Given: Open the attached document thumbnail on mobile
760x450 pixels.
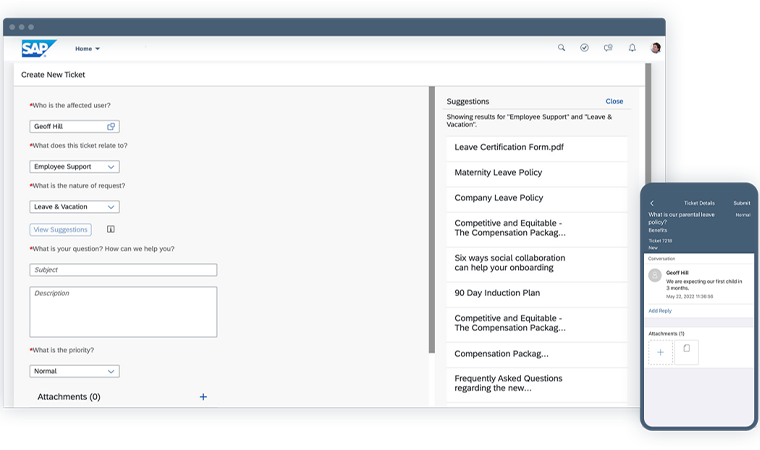Looking at the screenshot, I should point(686,351).
